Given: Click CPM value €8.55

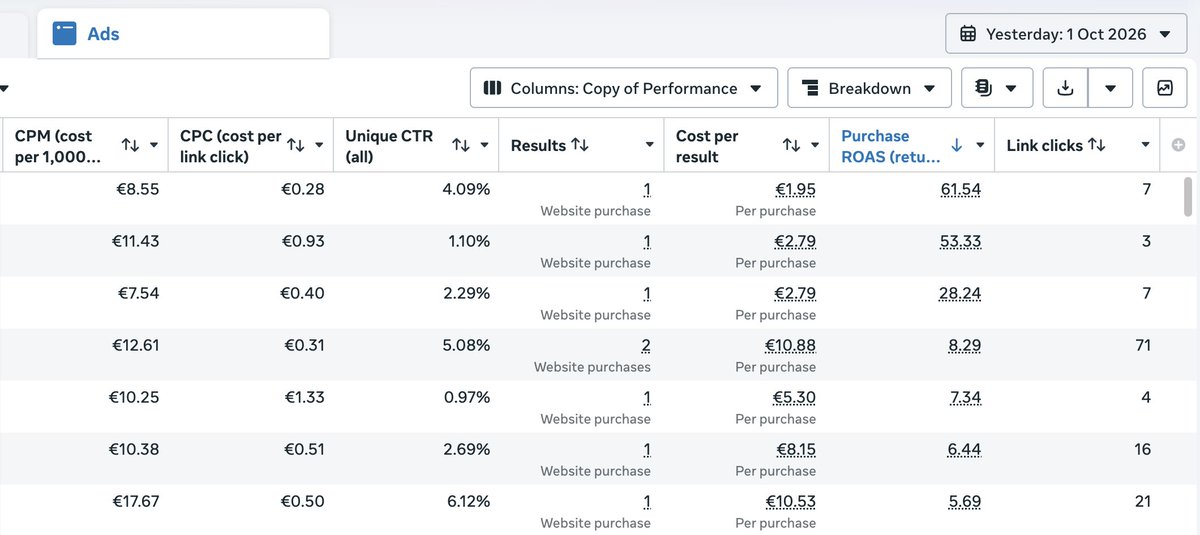Looking at the screenshot, I should [x=138, y=189].
